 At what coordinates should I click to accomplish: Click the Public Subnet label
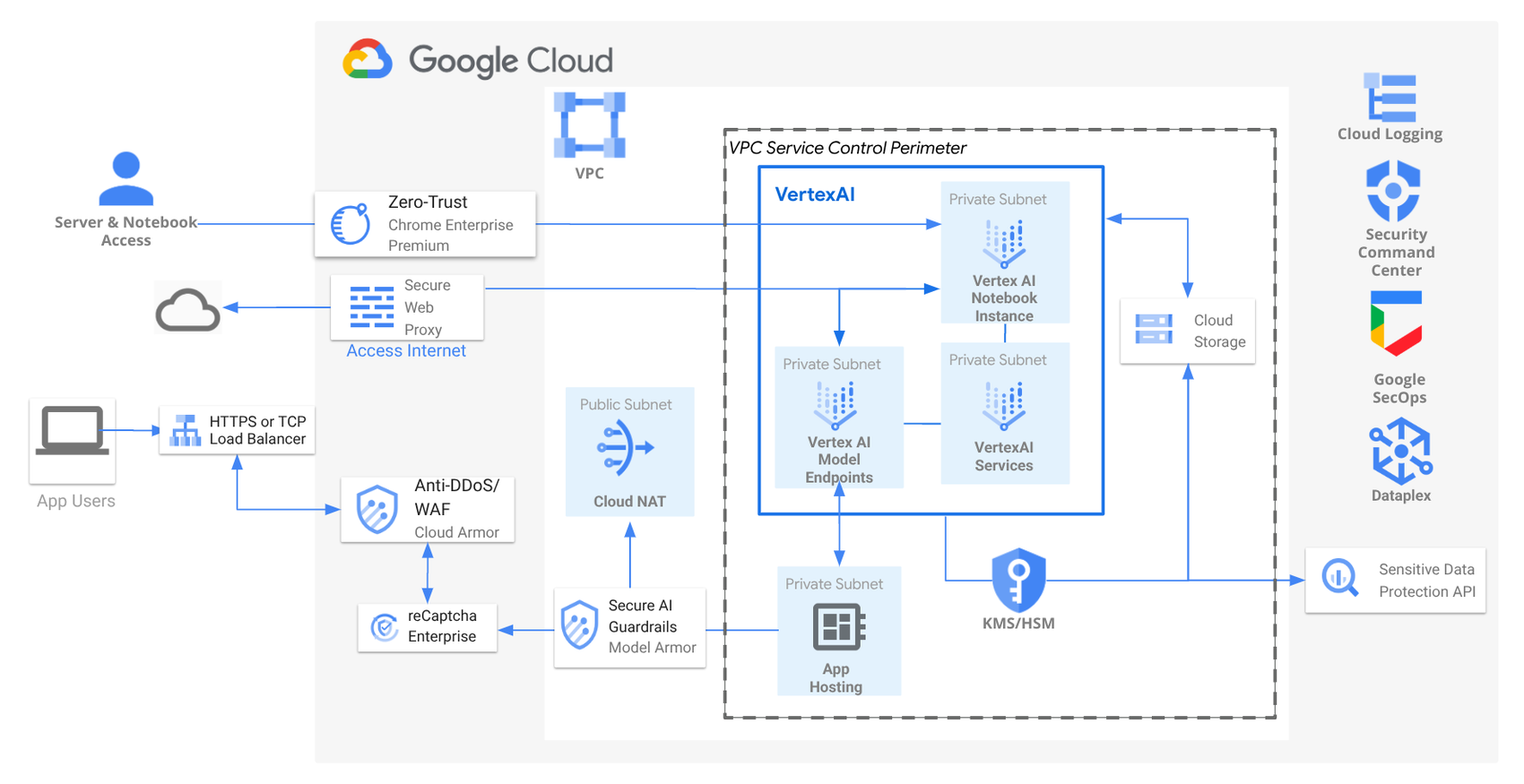626,404
